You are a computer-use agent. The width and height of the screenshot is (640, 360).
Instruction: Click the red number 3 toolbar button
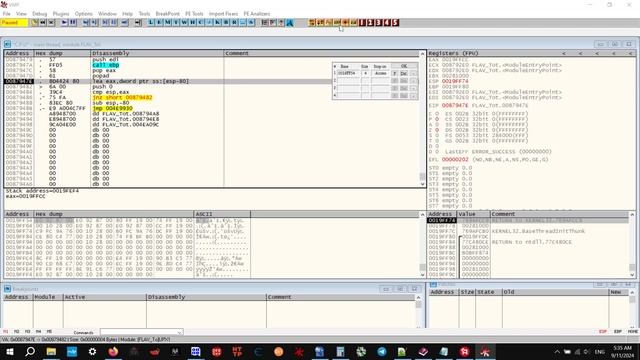(x=379, y=22)
